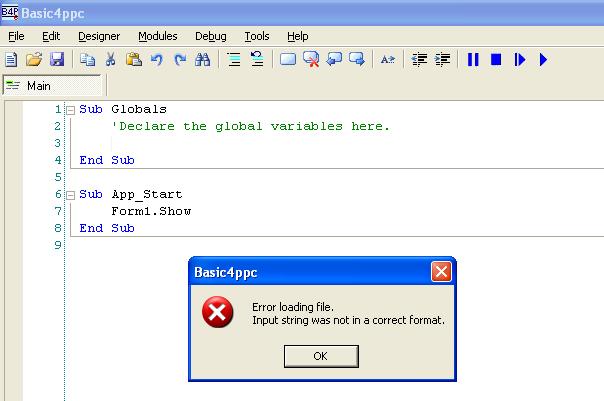This screenshot has width=604, height=401.
Task: Click the A autocomplete icon
Action: (388, 60)
